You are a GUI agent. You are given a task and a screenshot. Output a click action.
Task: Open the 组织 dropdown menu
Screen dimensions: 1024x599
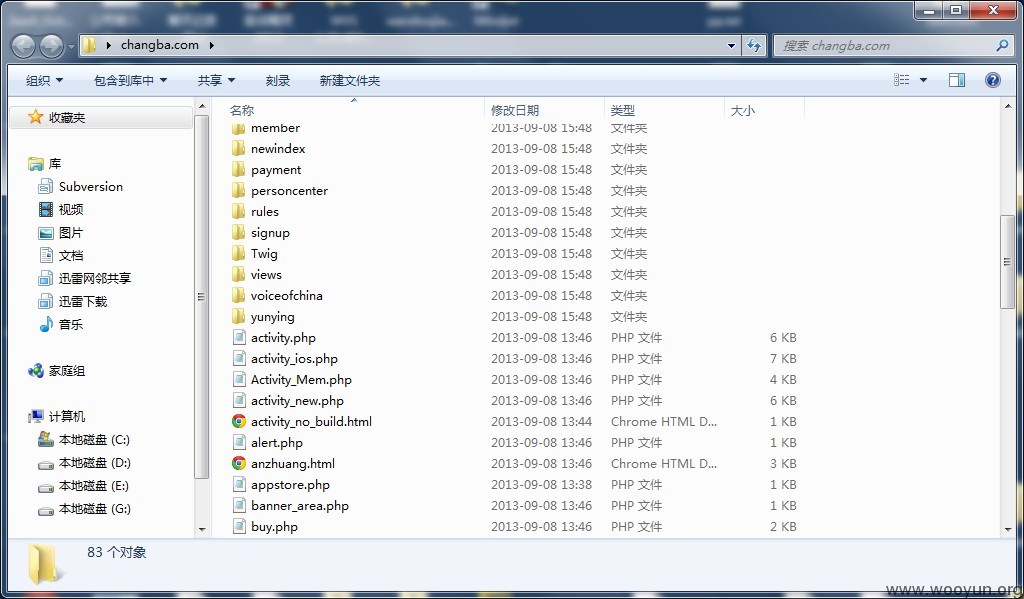pyautogui.click(x=44, y=80)
